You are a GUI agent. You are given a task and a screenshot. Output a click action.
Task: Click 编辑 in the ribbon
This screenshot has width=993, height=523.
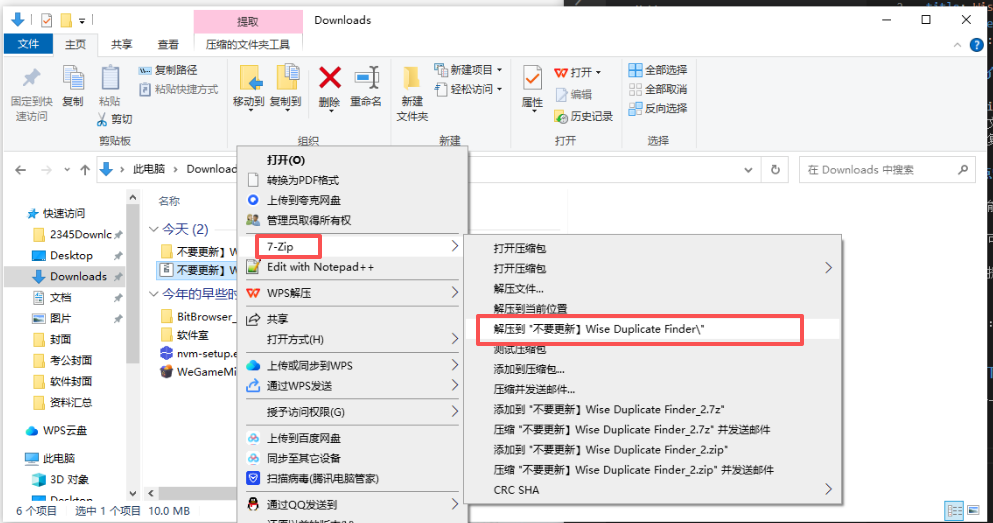pos(573,94)
